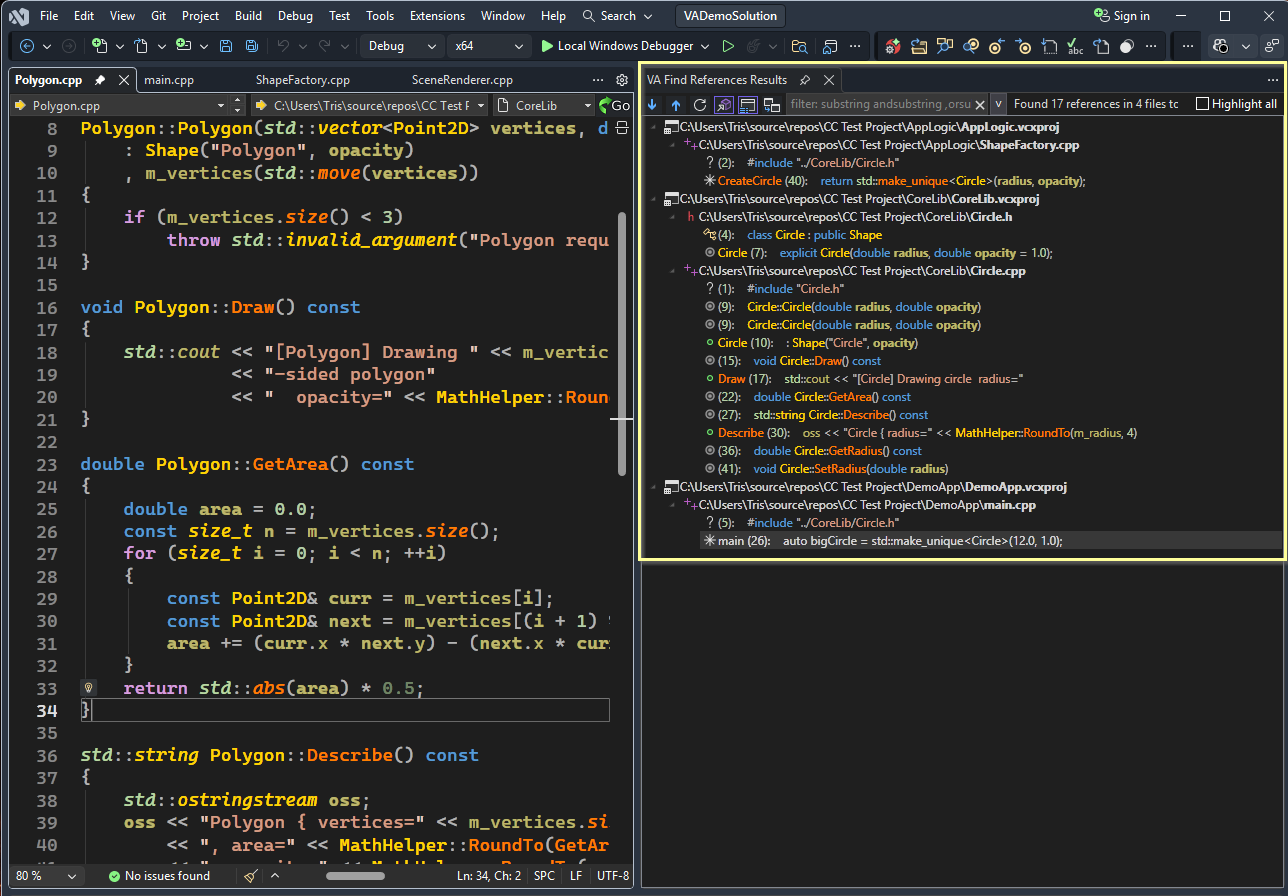Open the Extensions menu
Viewport: 1288px width, 896px height.
437,16
